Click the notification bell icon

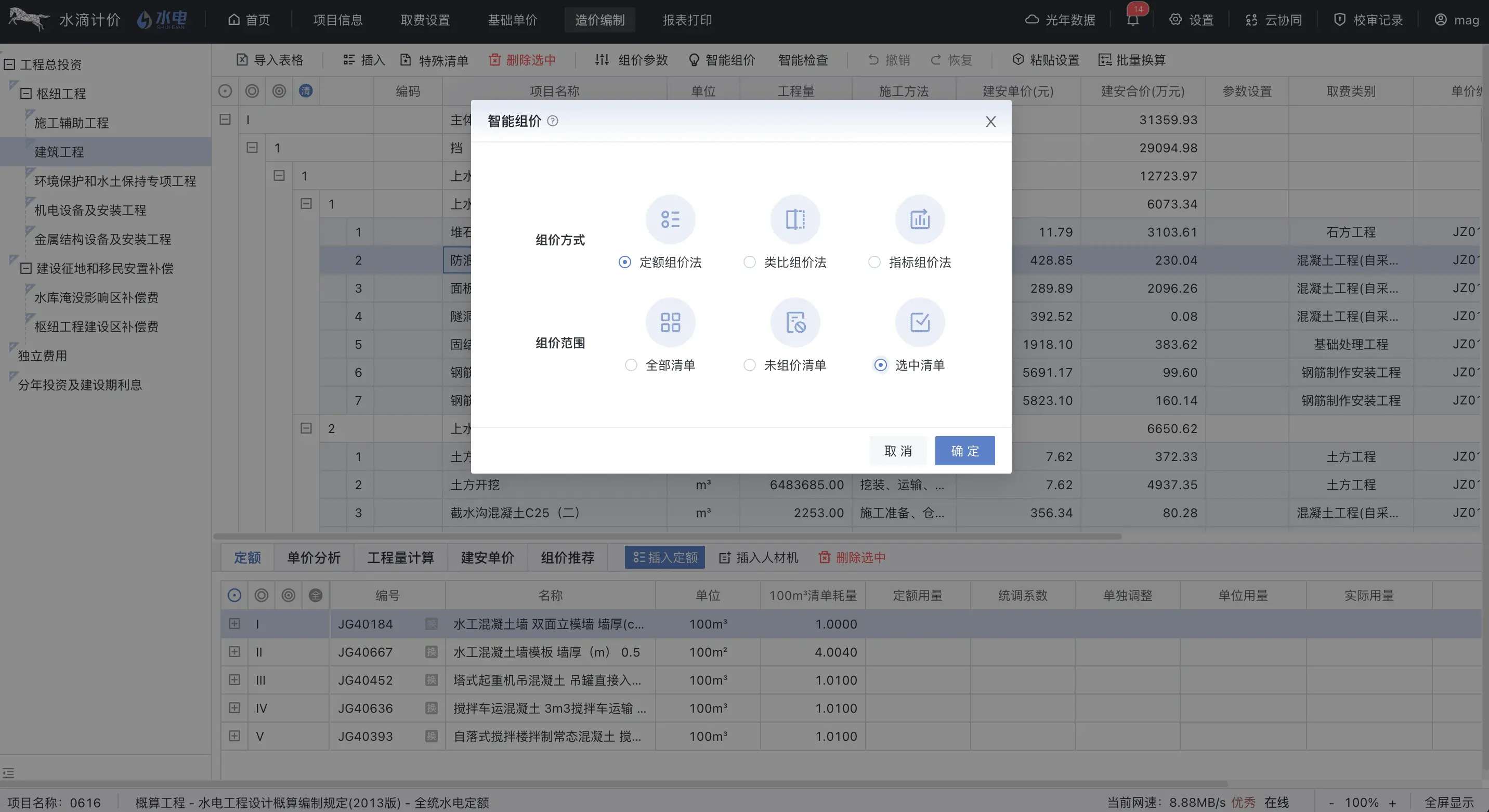tap(1132, 20)
